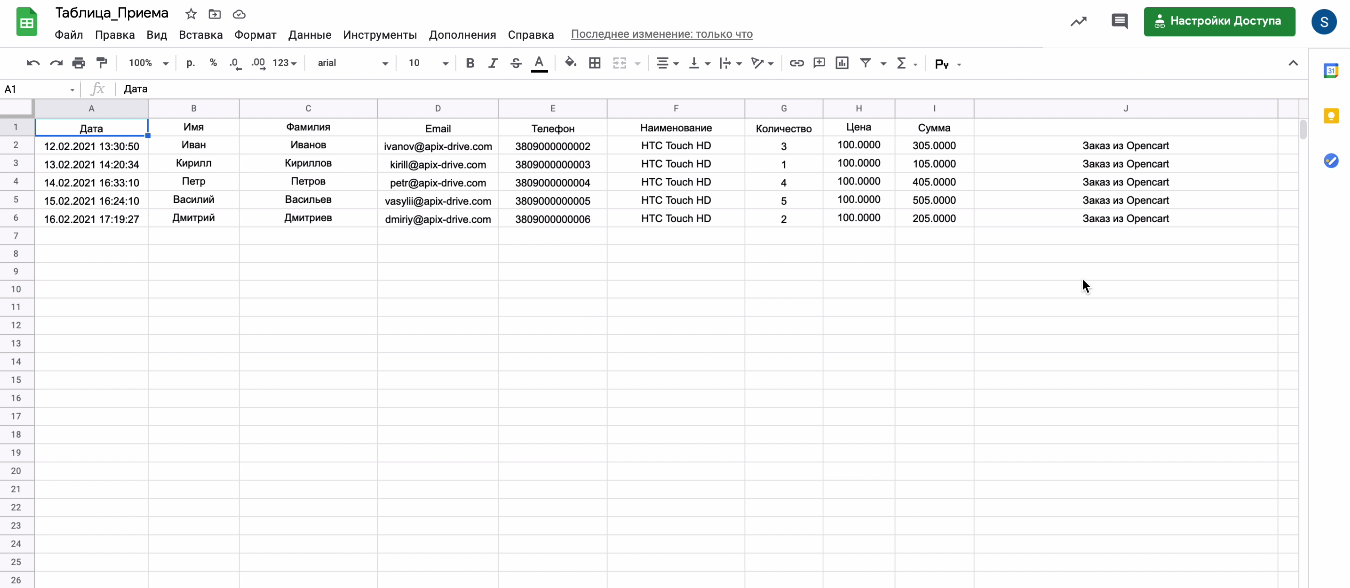This screenshot has height=588, width=1350.
Task: Select row header 4
Action: point(17,182)
